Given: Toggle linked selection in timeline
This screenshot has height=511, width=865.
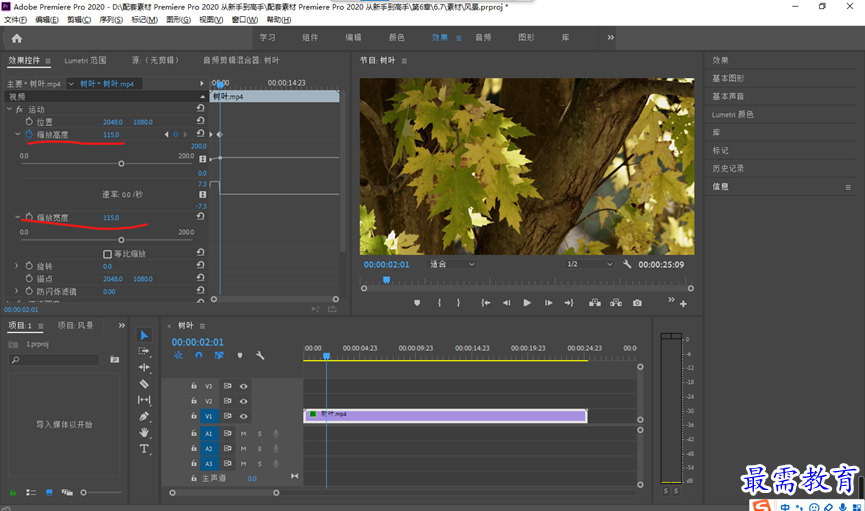Looking at the screenshot, I should [219, 356].
